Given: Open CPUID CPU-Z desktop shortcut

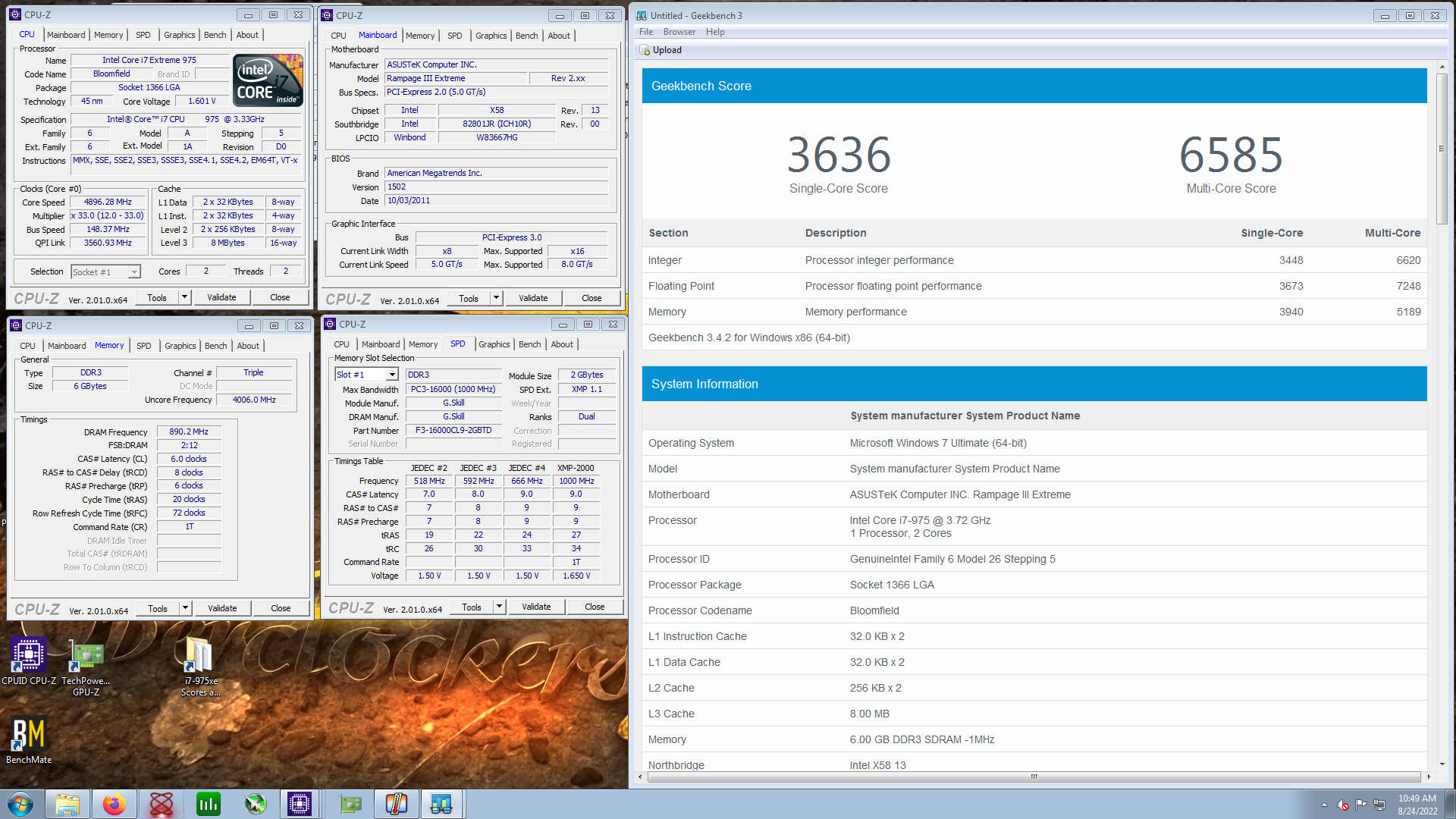Looking at the screenshot, I should [29, 661].
